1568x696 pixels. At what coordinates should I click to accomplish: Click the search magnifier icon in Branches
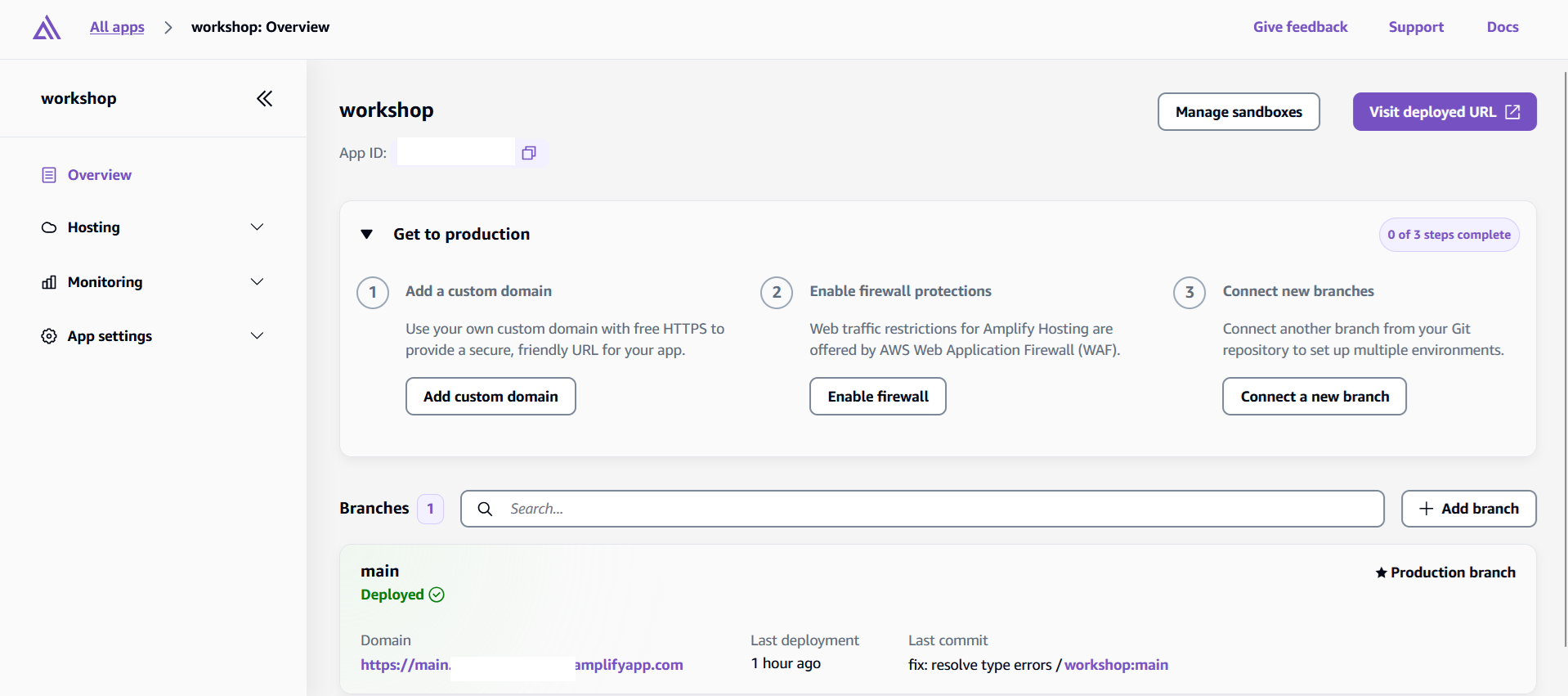coord(485,509)
